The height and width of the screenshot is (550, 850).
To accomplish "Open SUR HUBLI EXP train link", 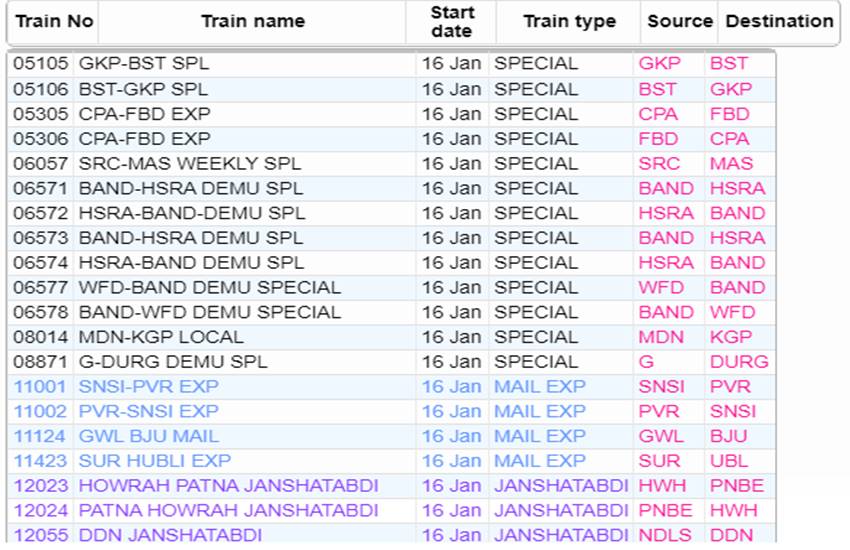I will [x=154, y=462].
